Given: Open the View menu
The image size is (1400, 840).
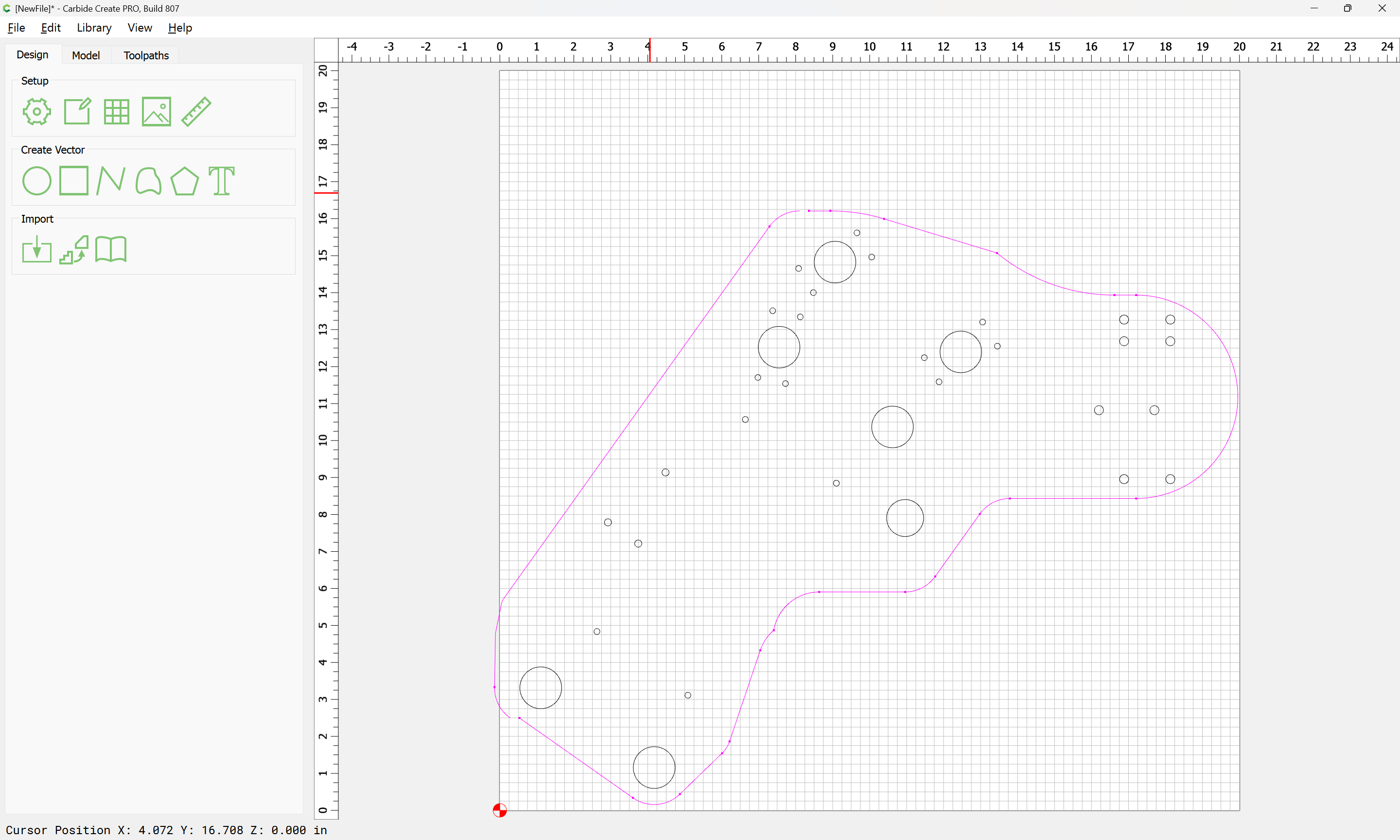Looking at the screenshot, I should [x=140, y=28].
